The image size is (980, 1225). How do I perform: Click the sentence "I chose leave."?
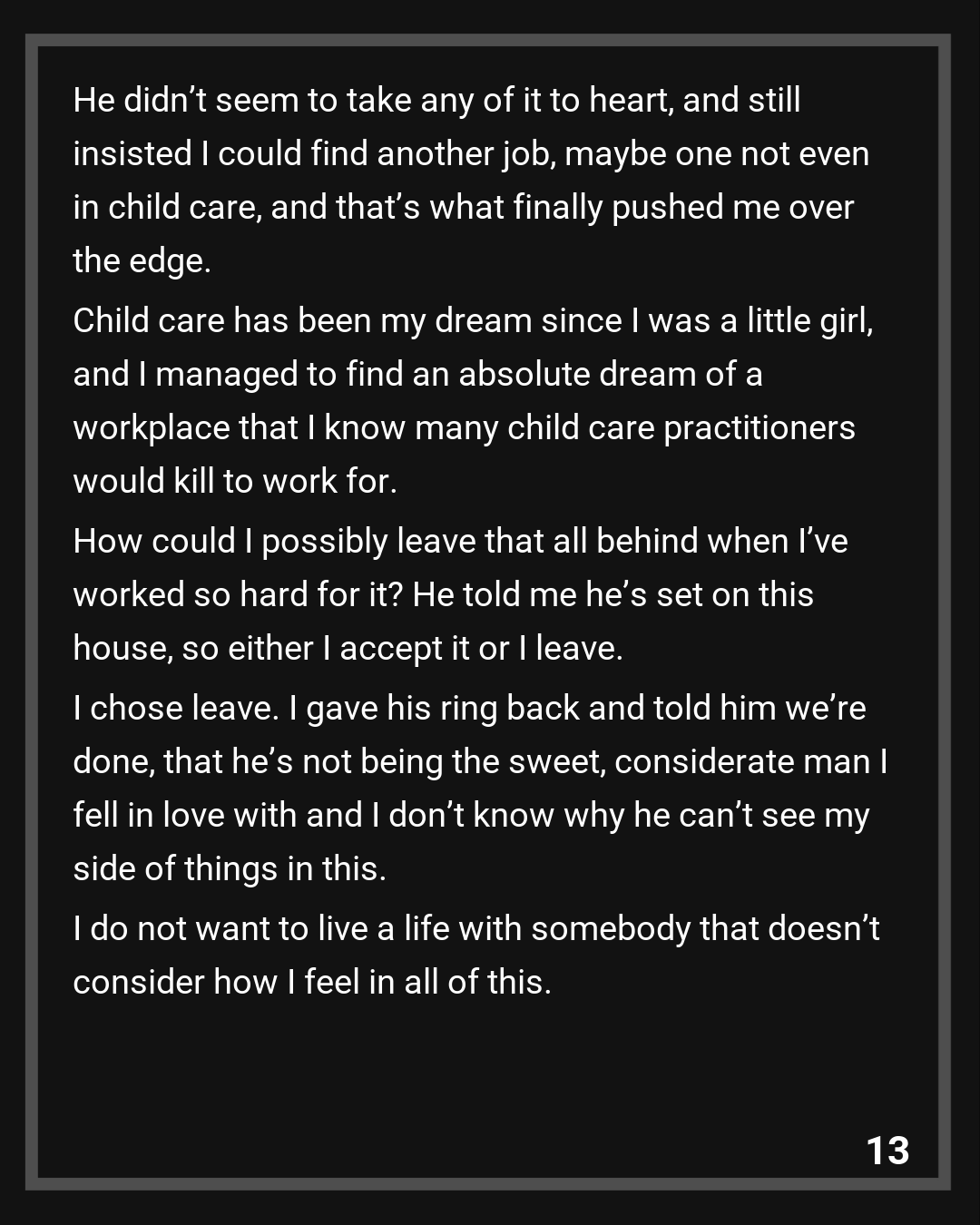click(x=175, y=709)
